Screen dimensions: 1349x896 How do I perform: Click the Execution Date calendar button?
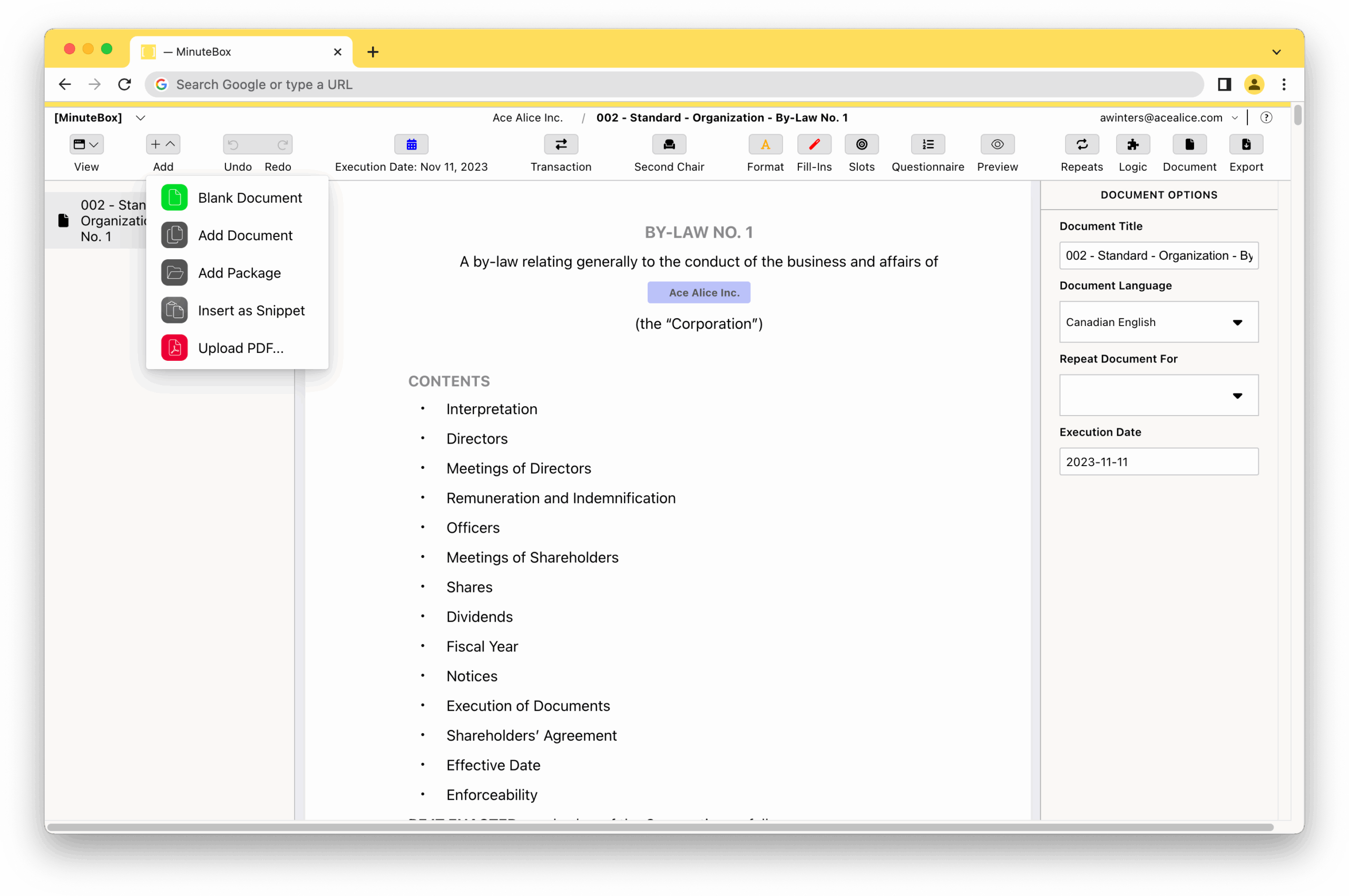pos(411,144)
